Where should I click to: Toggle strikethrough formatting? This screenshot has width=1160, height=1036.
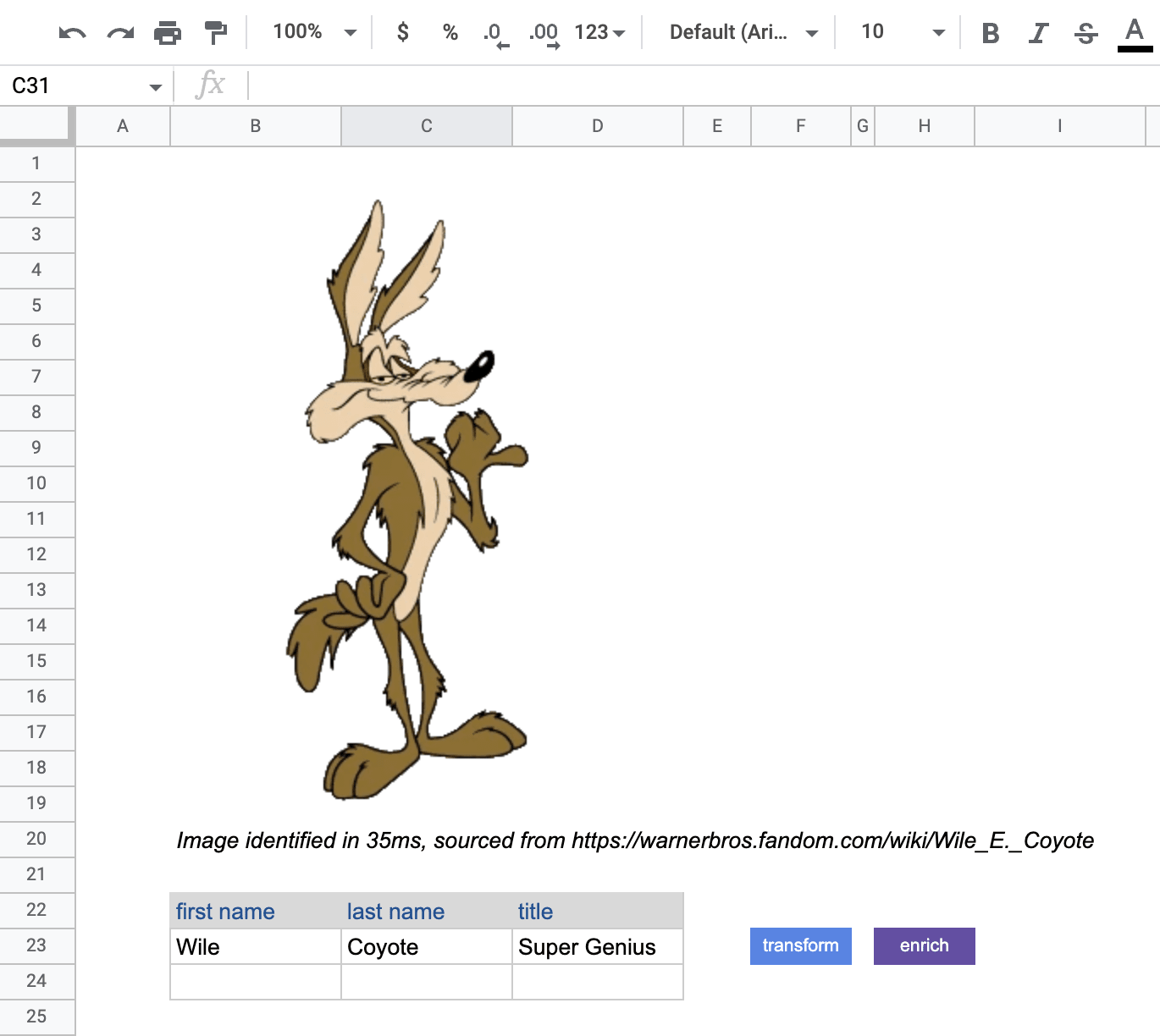(x=1085, y=33)
